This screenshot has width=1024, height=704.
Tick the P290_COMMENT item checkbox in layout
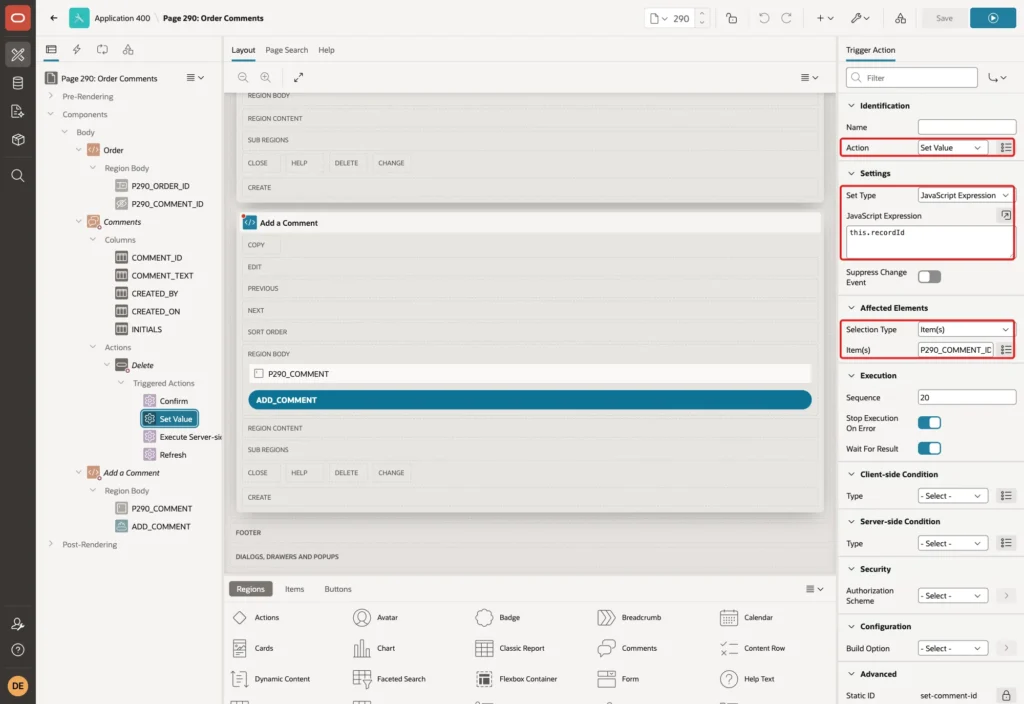259,374
